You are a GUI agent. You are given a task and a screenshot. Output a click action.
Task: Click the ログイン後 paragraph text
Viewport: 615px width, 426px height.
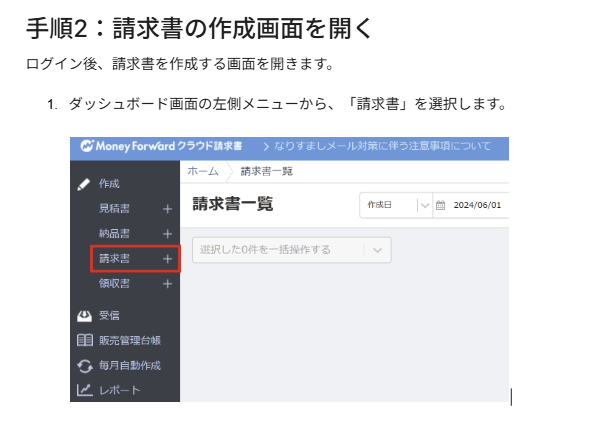tap(180, 64)
